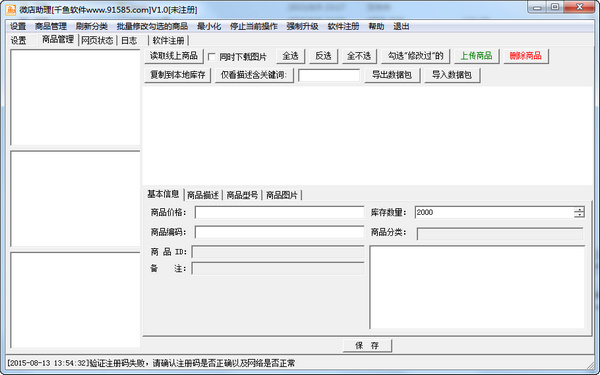
Task: Enable the 同时下载图片 checkbox
Action: click(x=212, y=57)
